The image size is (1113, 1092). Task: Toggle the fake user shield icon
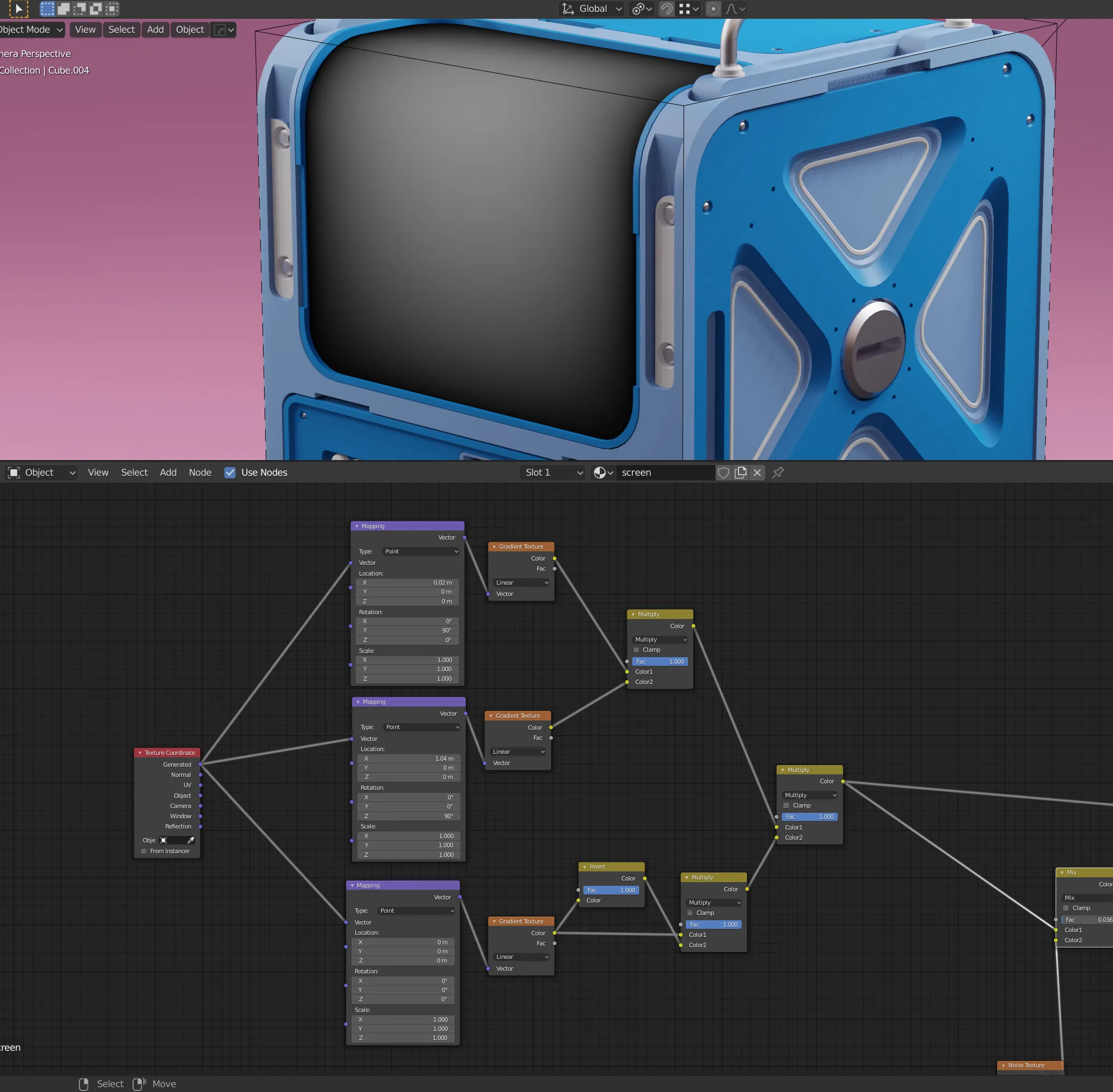pos(723,472)
